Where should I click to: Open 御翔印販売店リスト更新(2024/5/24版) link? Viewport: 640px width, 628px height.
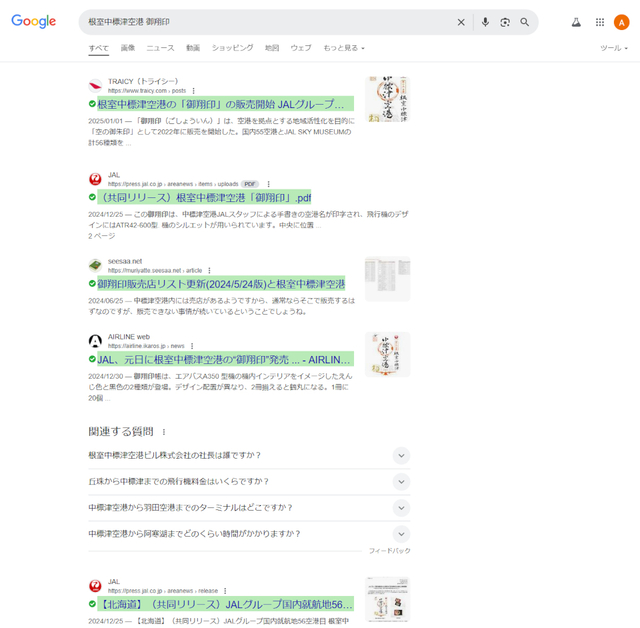click(x=221, y=283)
